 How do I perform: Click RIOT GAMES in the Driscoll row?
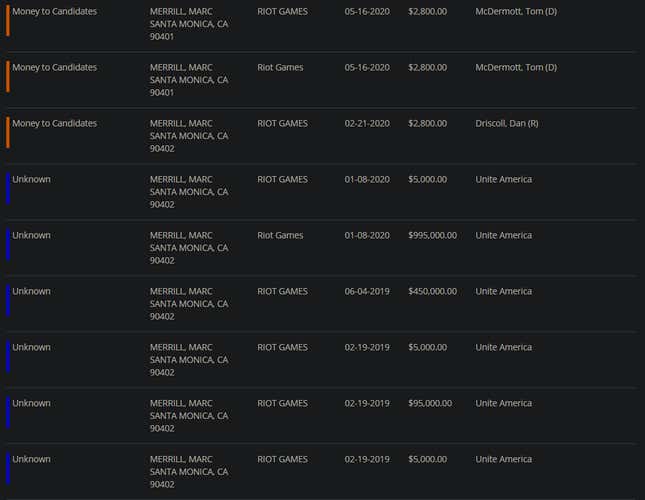[x=282, y=123]
